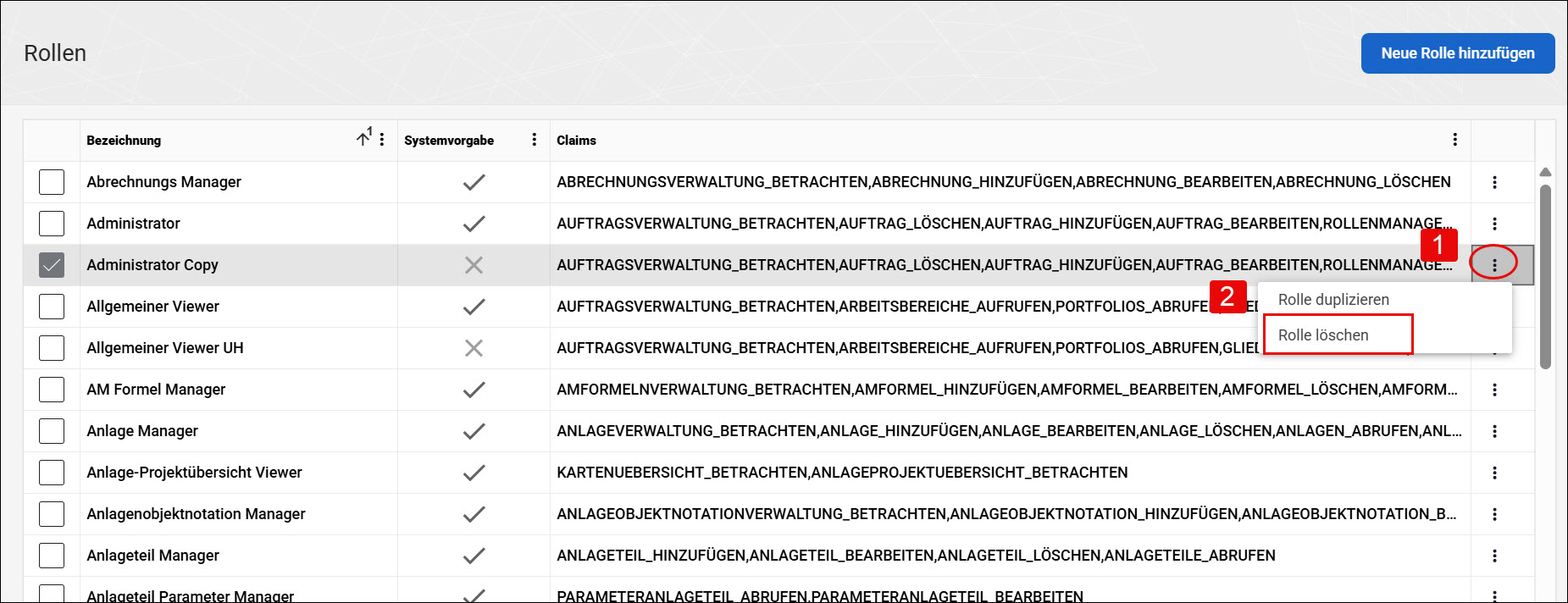This screenshot has width=1568, height=603.
Task: Click the Bezeichnung column header
Action: [x=124, y=141]
